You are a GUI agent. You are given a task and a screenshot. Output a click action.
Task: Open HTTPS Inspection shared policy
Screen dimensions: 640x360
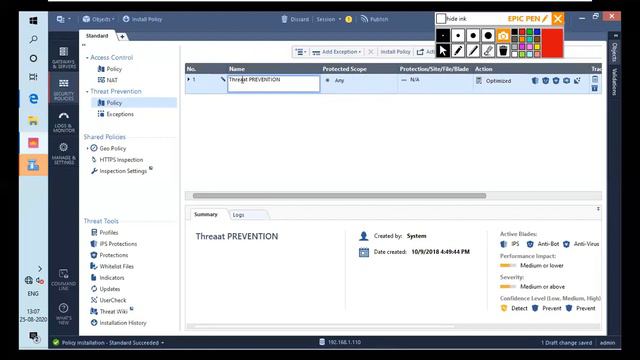[117, 160]
